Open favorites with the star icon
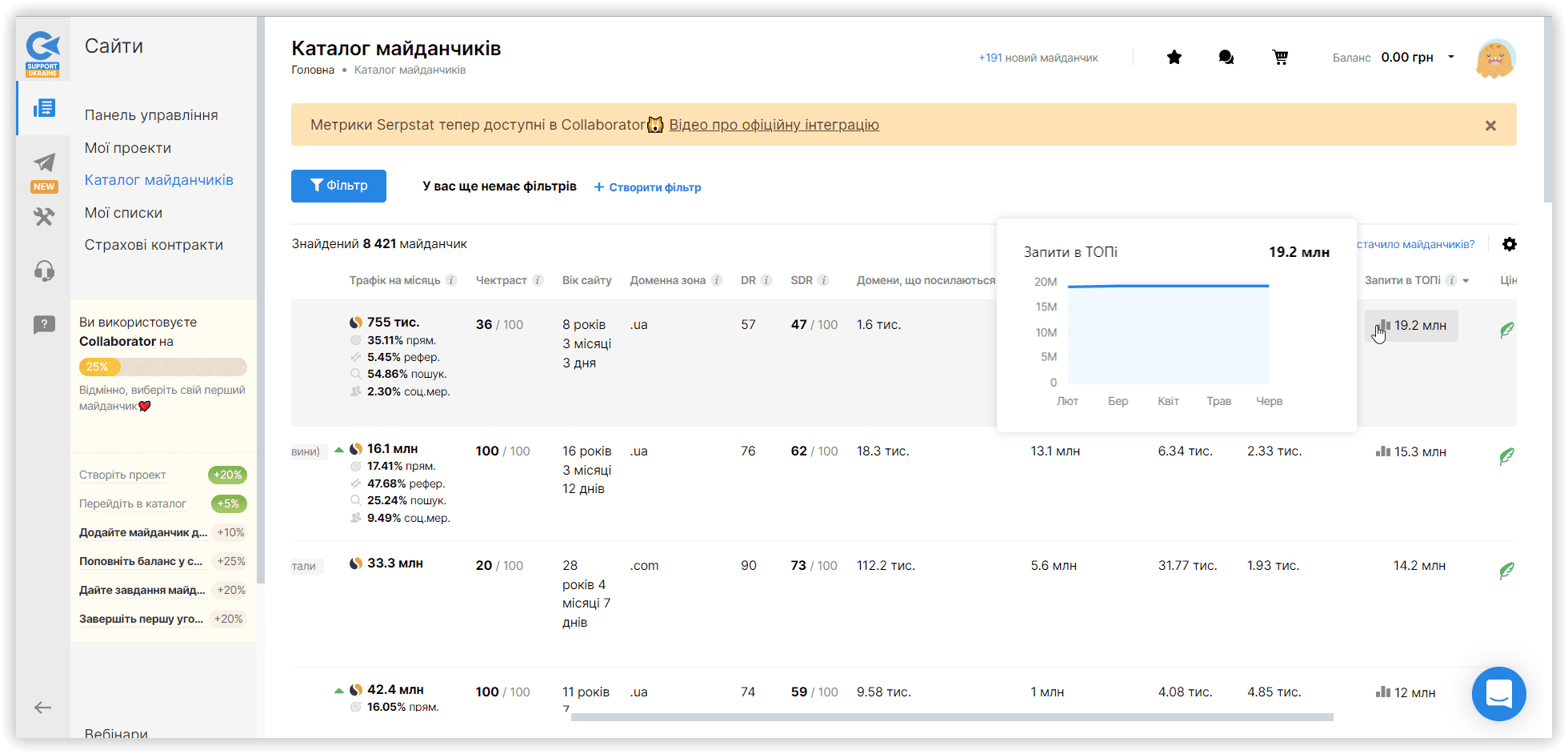Screen dimensions: 1568x754 1174,58
